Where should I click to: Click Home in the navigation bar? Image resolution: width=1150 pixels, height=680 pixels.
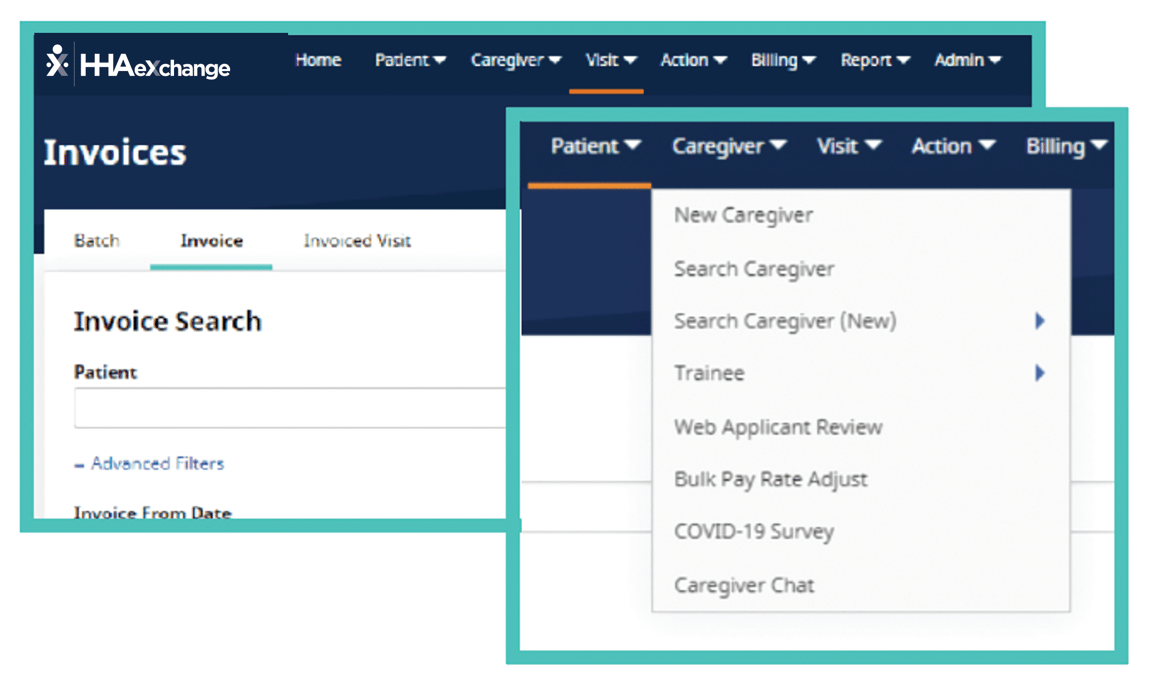click(x=317, y=60)
